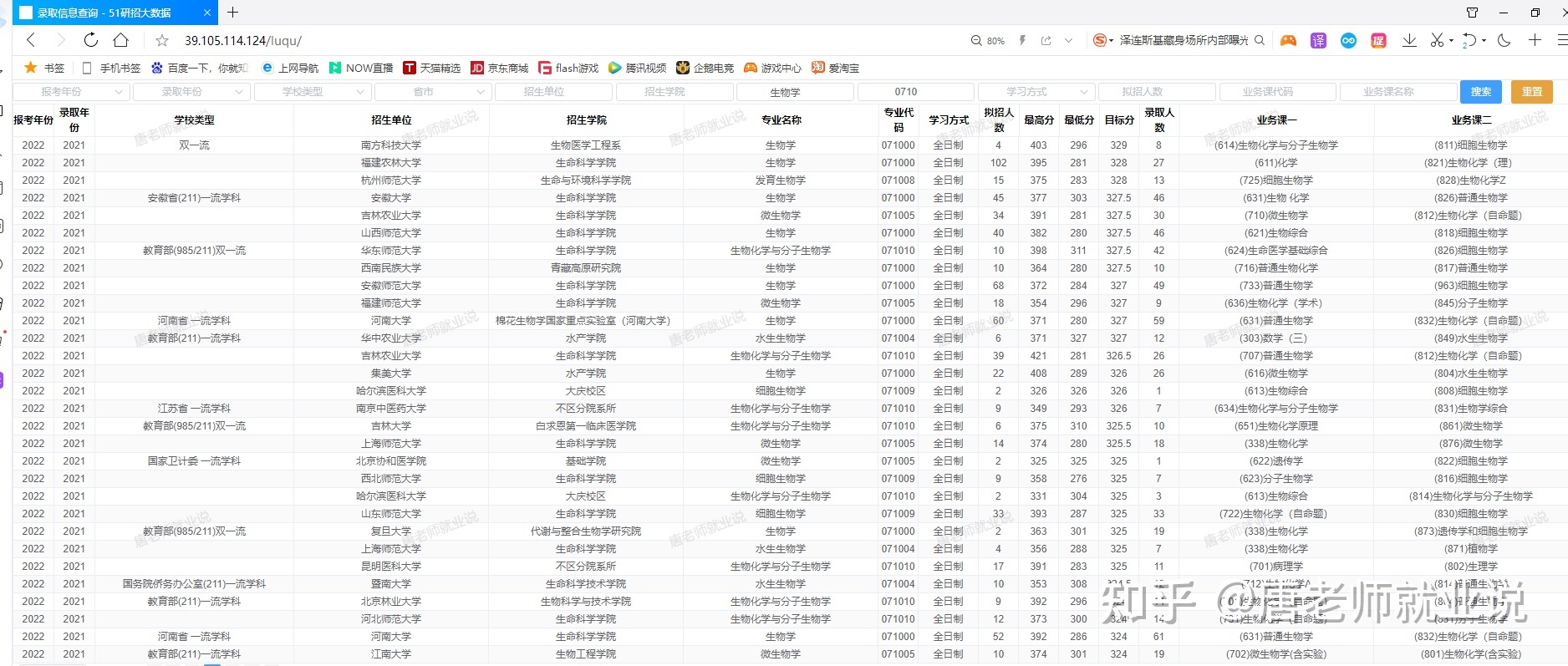Screen dimensions: 1568x666
Task: Open the translate extension icon
Action: click(1318, 40)
